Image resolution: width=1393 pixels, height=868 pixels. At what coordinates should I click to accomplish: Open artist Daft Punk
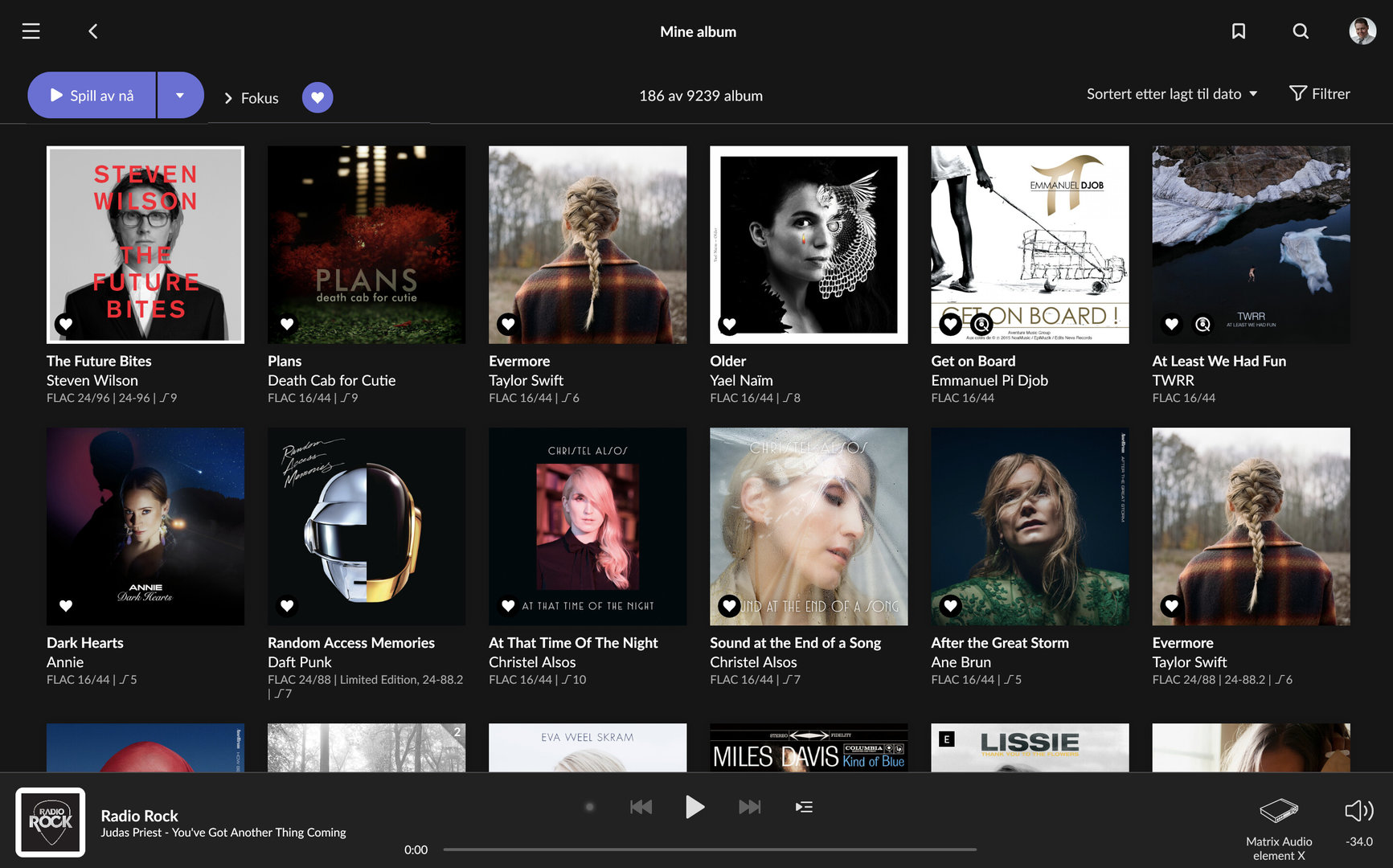[300, 662]
